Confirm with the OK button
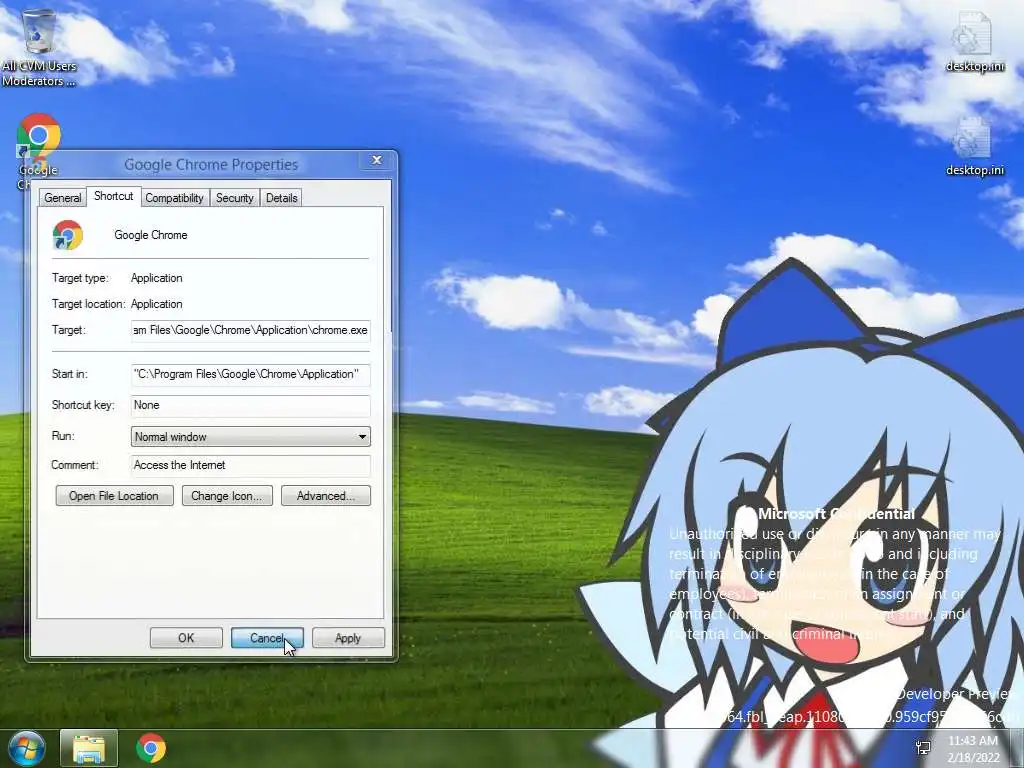 tap(186, 638)
